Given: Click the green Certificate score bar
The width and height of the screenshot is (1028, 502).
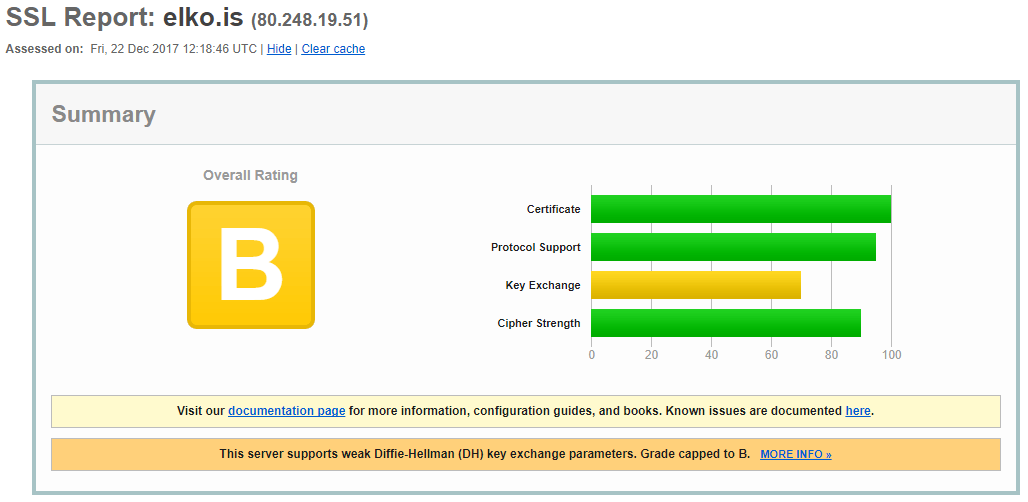Looking at the screenshot, I should click(x=741, y=209).
